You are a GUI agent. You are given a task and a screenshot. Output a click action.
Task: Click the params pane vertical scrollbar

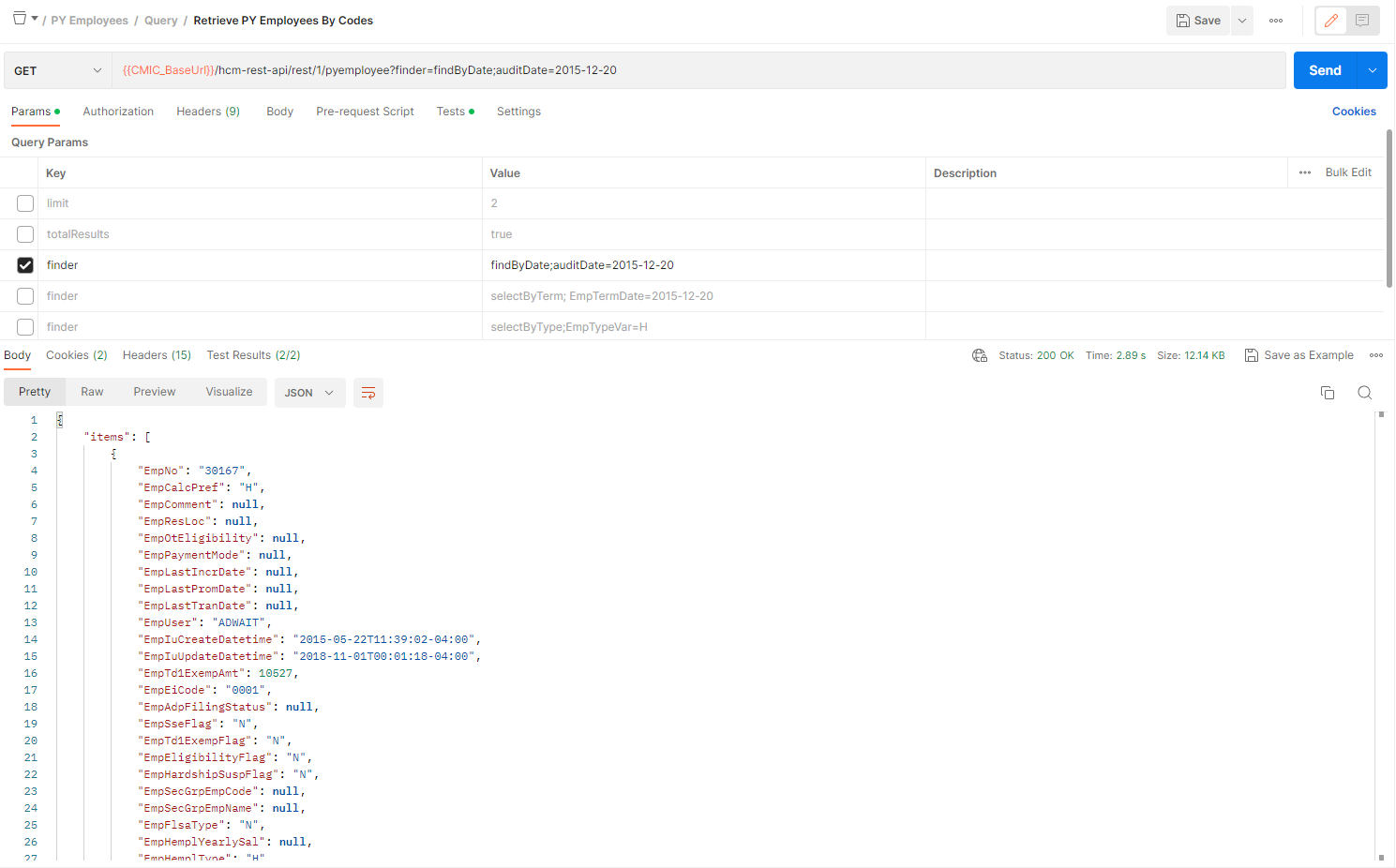tap(1389, 208)
